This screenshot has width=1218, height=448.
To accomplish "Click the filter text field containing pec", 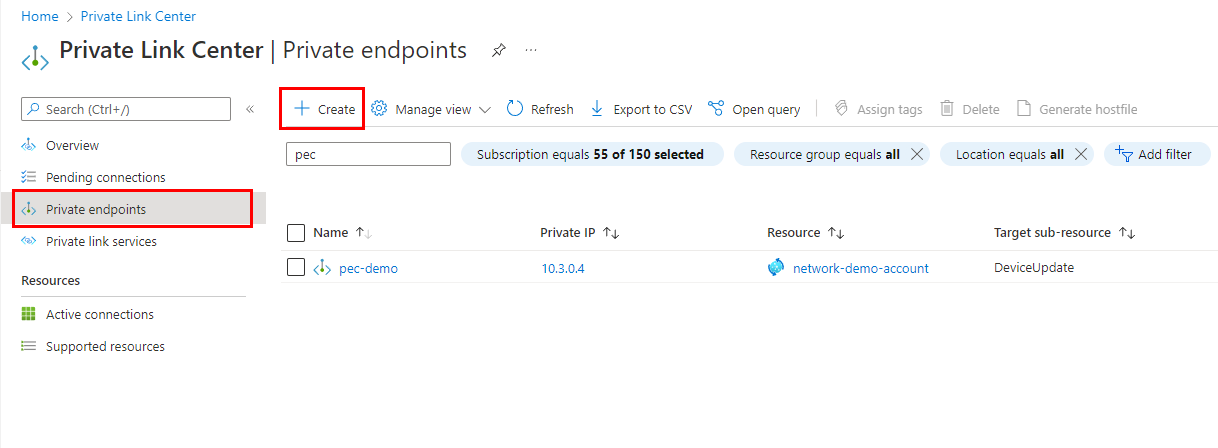I will coord(368,155).
